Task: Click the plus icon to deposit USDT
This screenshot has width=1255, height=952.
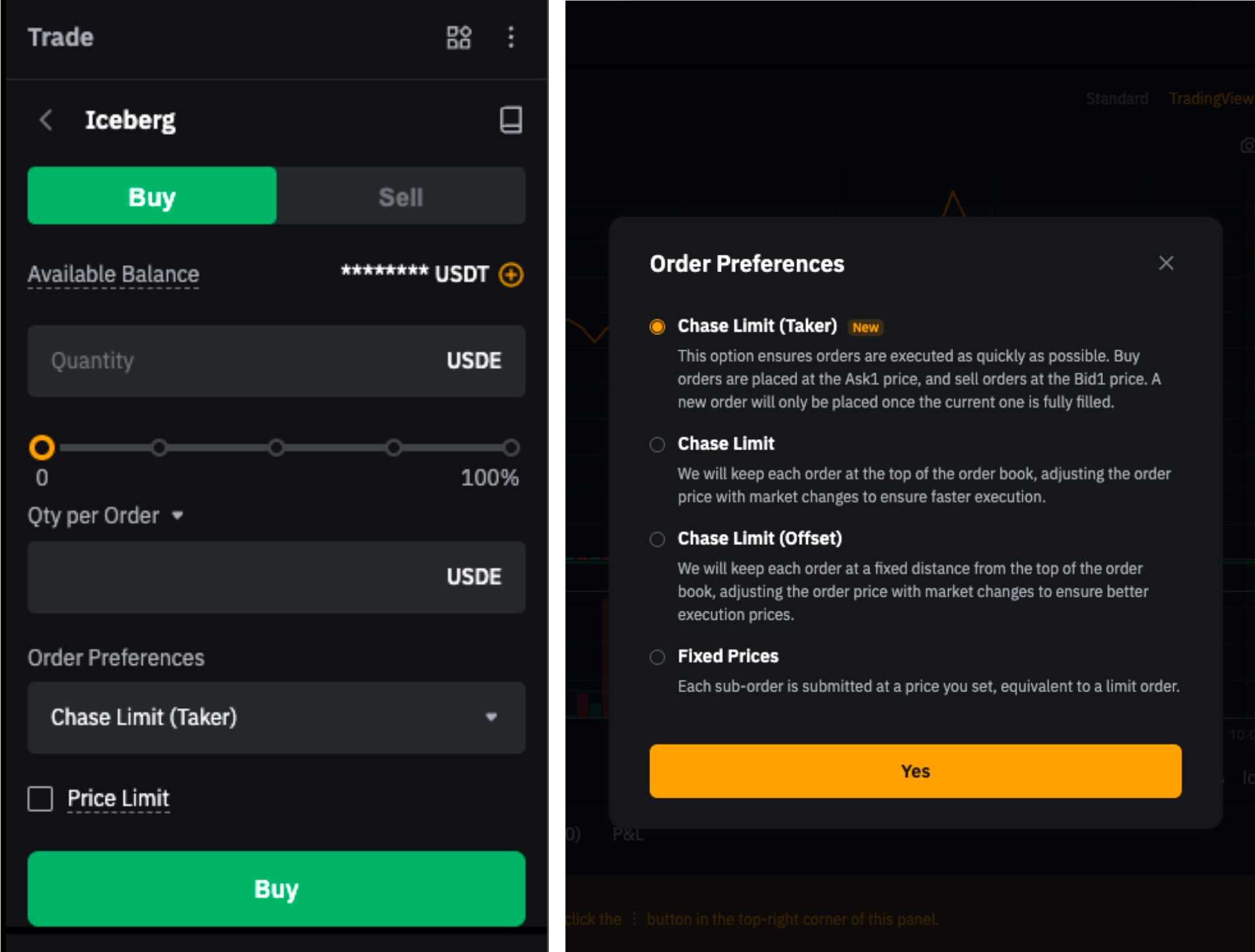Action: [x=511, y=275]
